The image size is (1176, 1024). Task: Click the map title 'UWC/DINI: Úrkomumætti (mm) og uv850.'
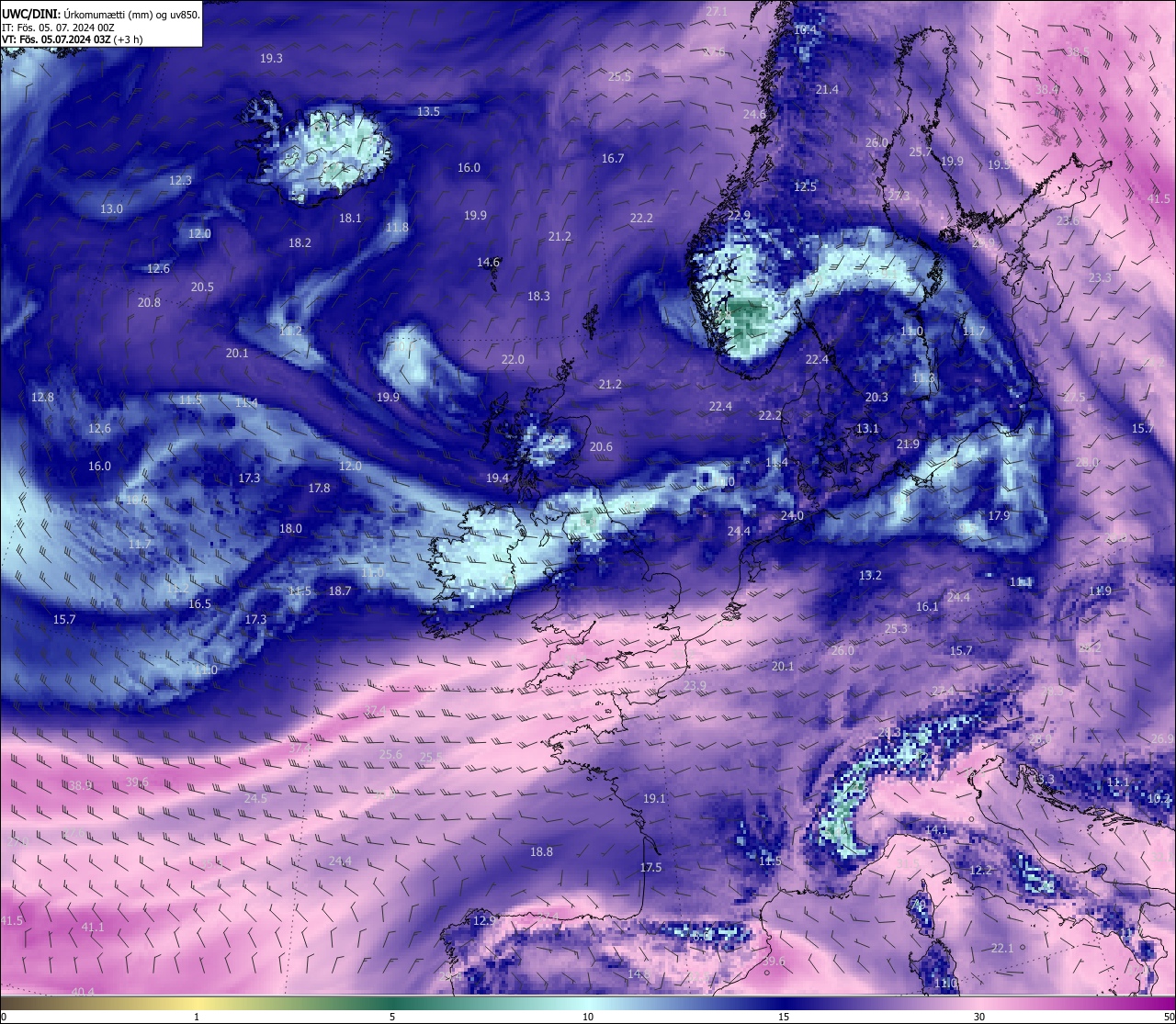101,15
